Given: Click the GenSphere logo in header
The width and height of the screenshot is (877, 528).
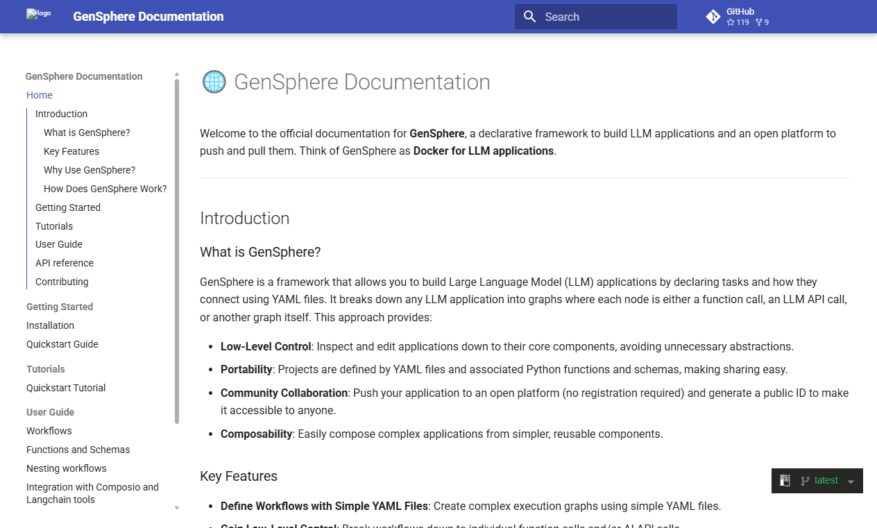Looking at the screenshot, I should pyautogui.click(x=38, y=14).
